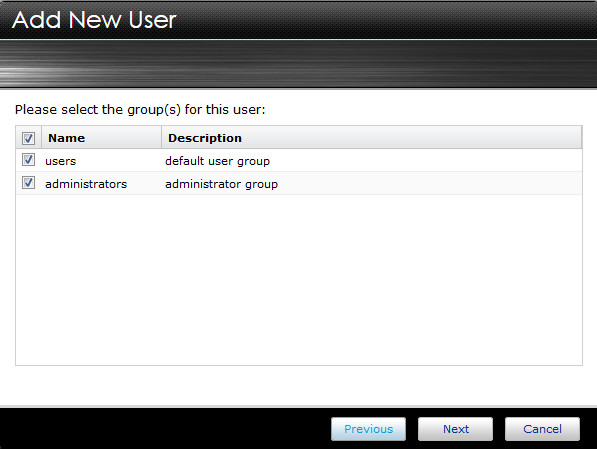This screenshot has height=449, width=597.
Task: Go back with the Previous button
Action: [x=368, y=429]
